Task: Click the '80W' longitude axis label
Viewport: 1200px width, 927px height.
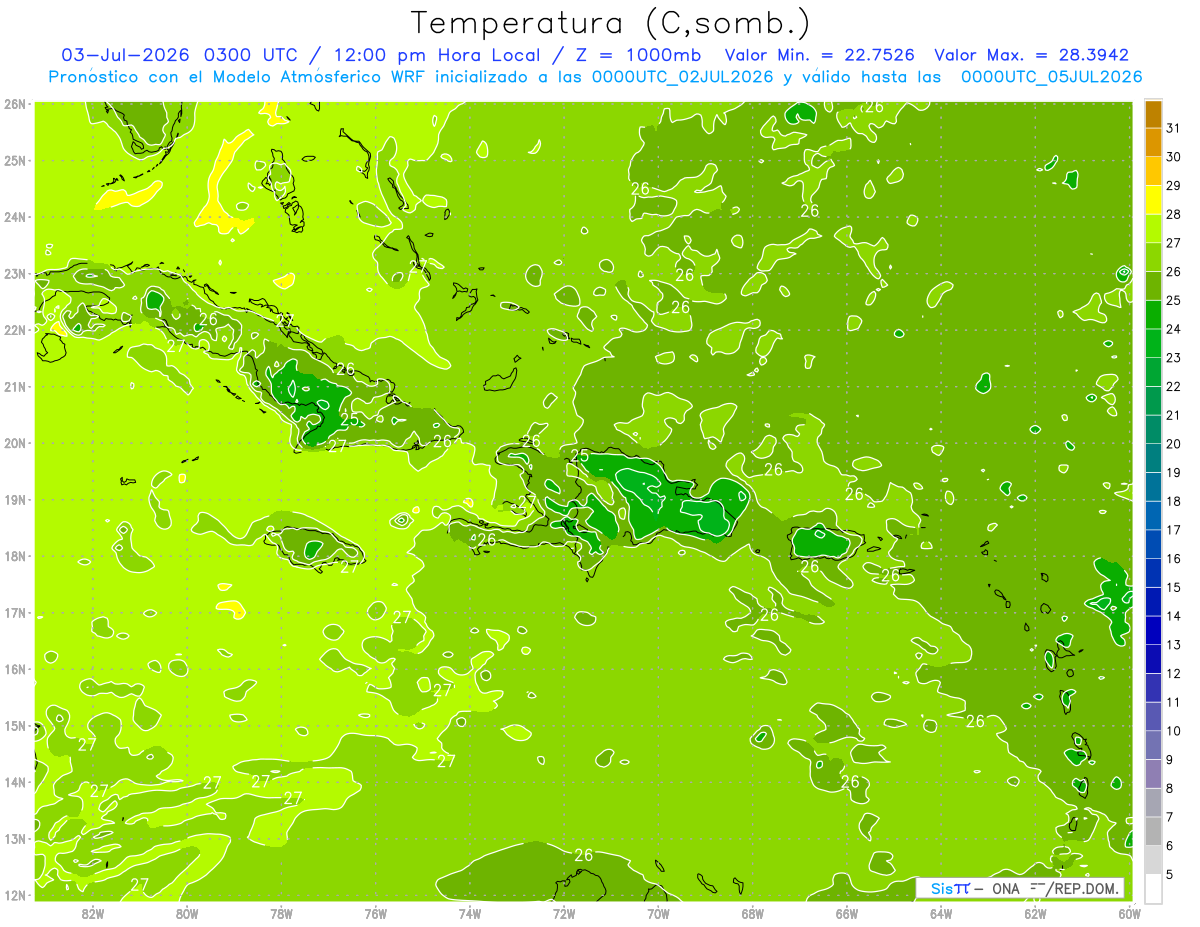Action: point(187,913)
